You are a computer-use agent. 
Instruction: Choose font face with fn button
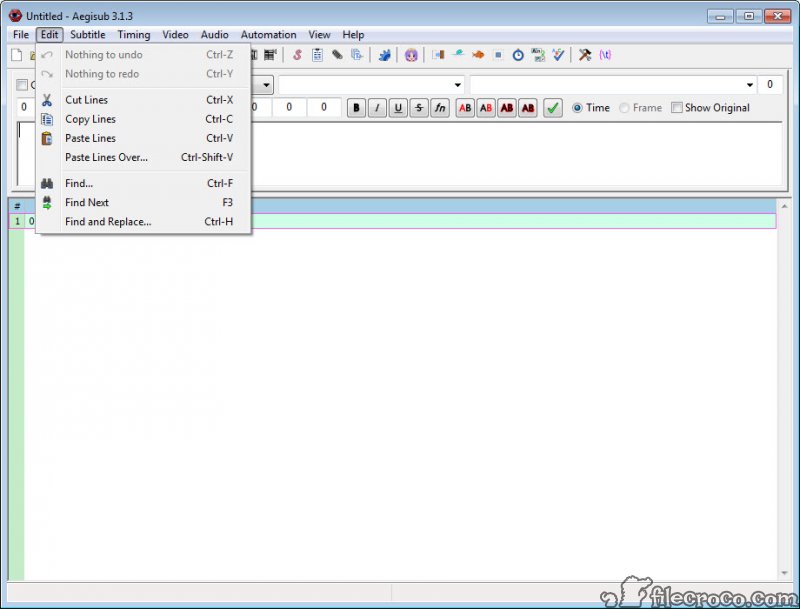coord(440,108)
